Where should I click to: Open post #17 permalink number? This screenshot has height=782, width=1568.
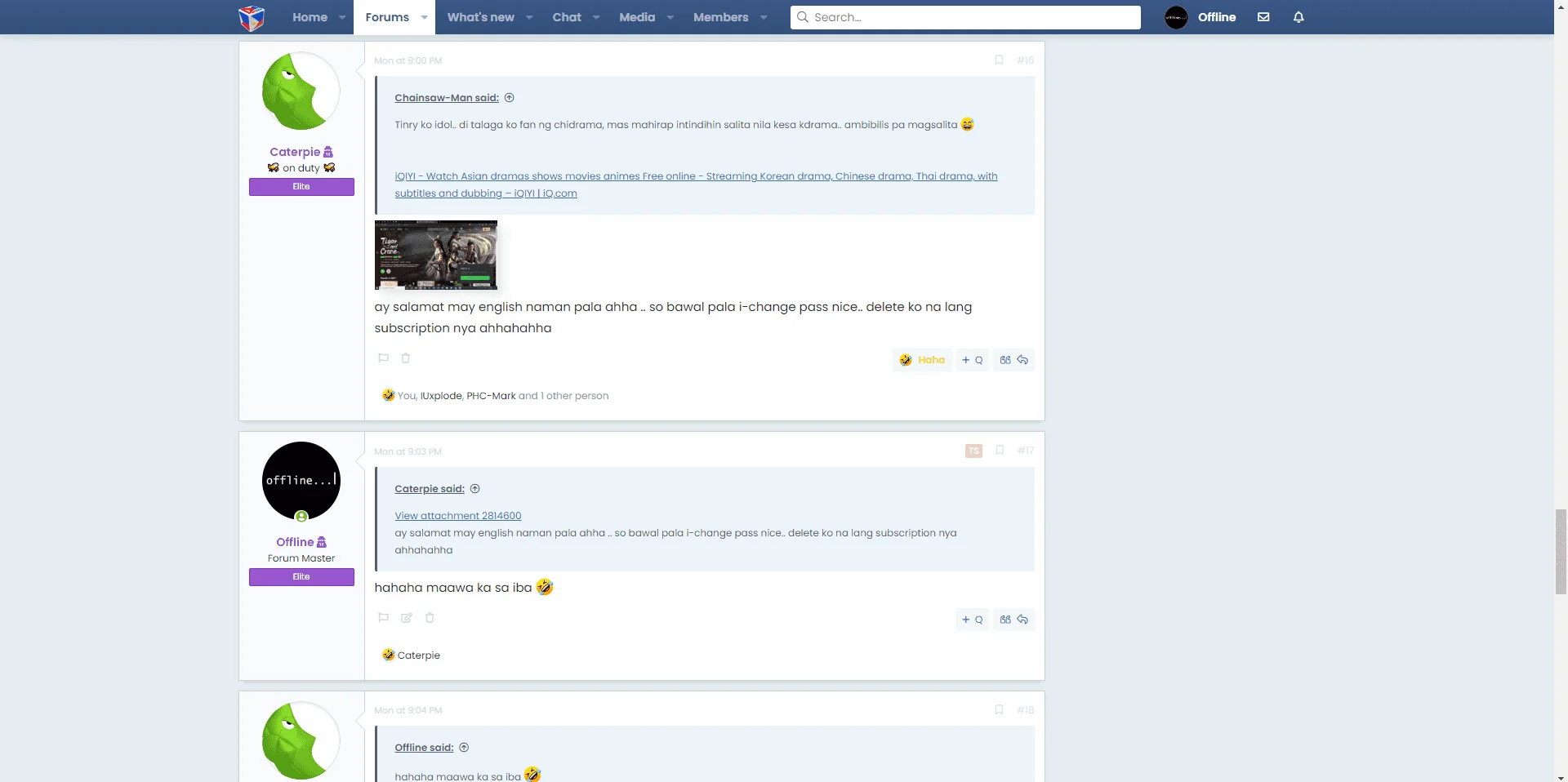[1026, 451]
